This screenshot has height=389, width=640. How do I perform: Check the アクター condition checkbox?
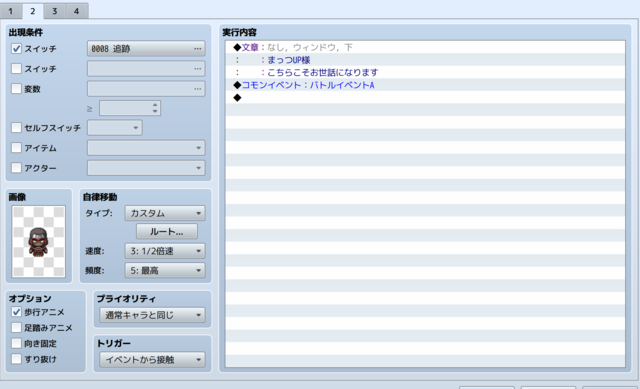tap(16, 168)
